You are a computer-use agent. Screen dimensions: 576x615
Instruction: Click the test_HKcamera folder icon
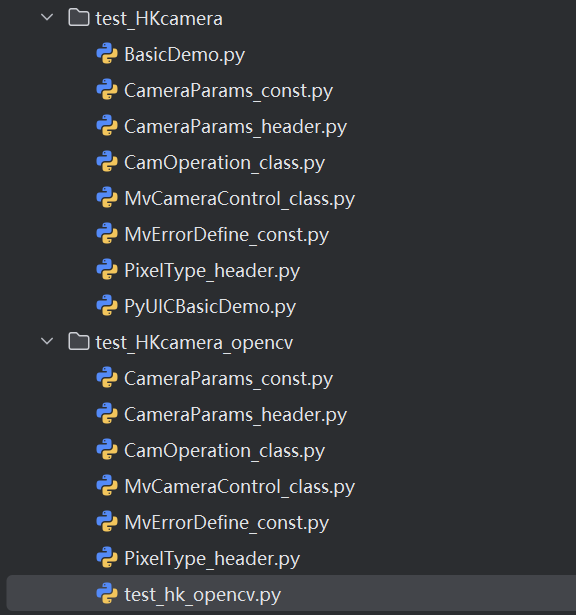point(79,18)
